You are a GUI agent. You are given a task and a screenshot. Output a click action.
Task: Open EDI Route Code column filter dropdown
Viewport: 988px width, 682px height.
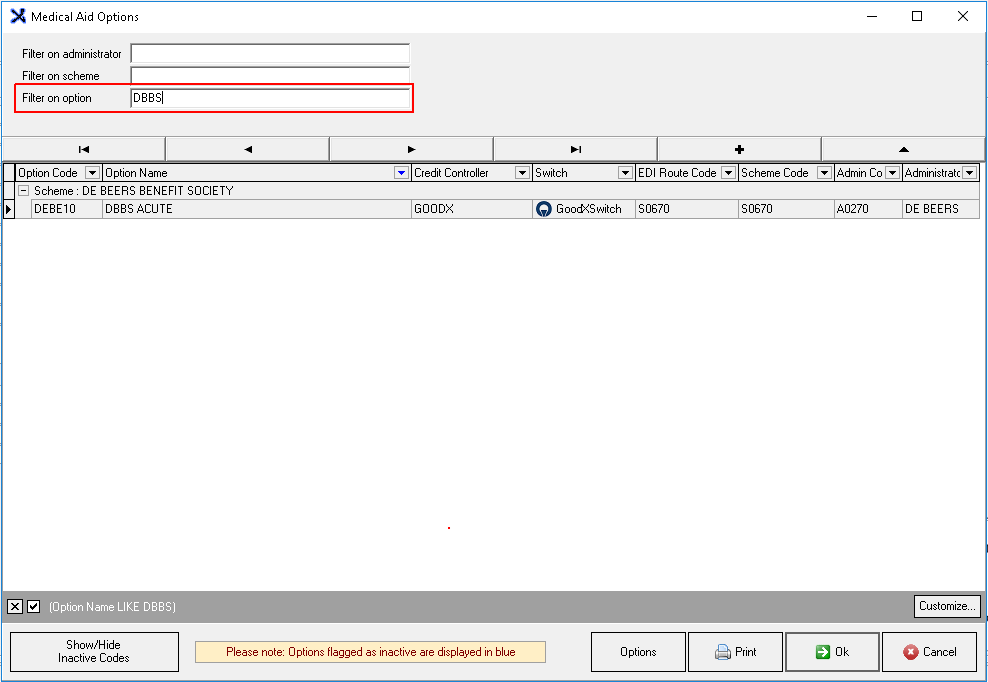click(728, 173)
